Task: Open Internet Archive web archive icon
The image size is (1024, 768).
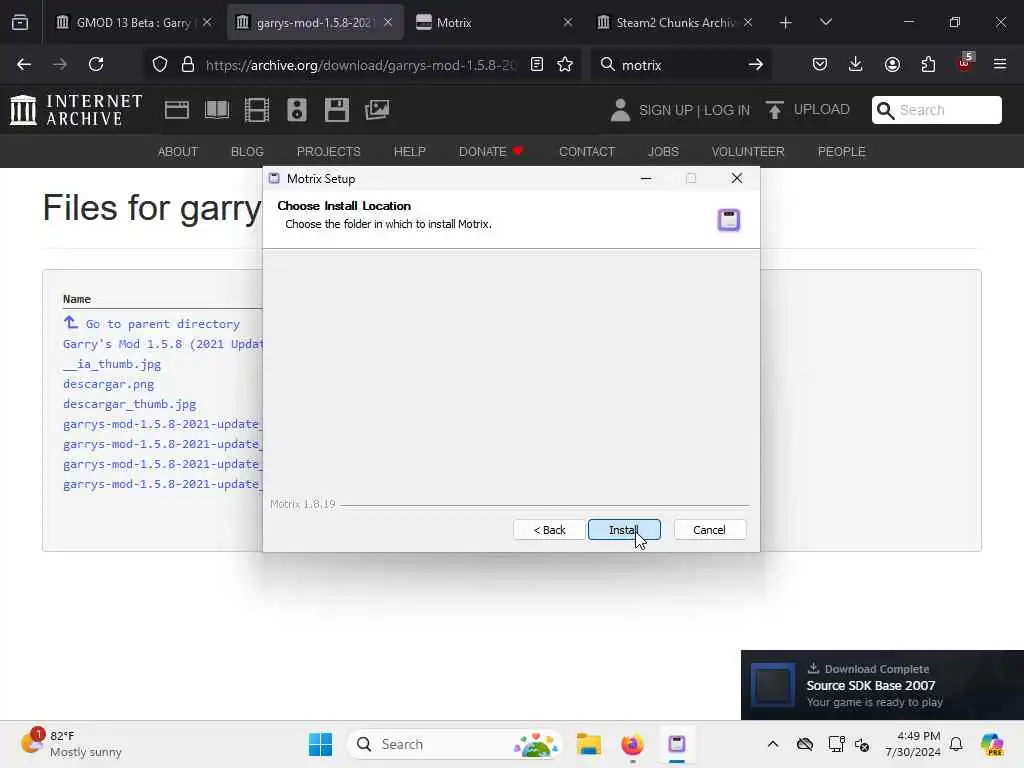Action: pyautogui.click(x=176, y=110)
